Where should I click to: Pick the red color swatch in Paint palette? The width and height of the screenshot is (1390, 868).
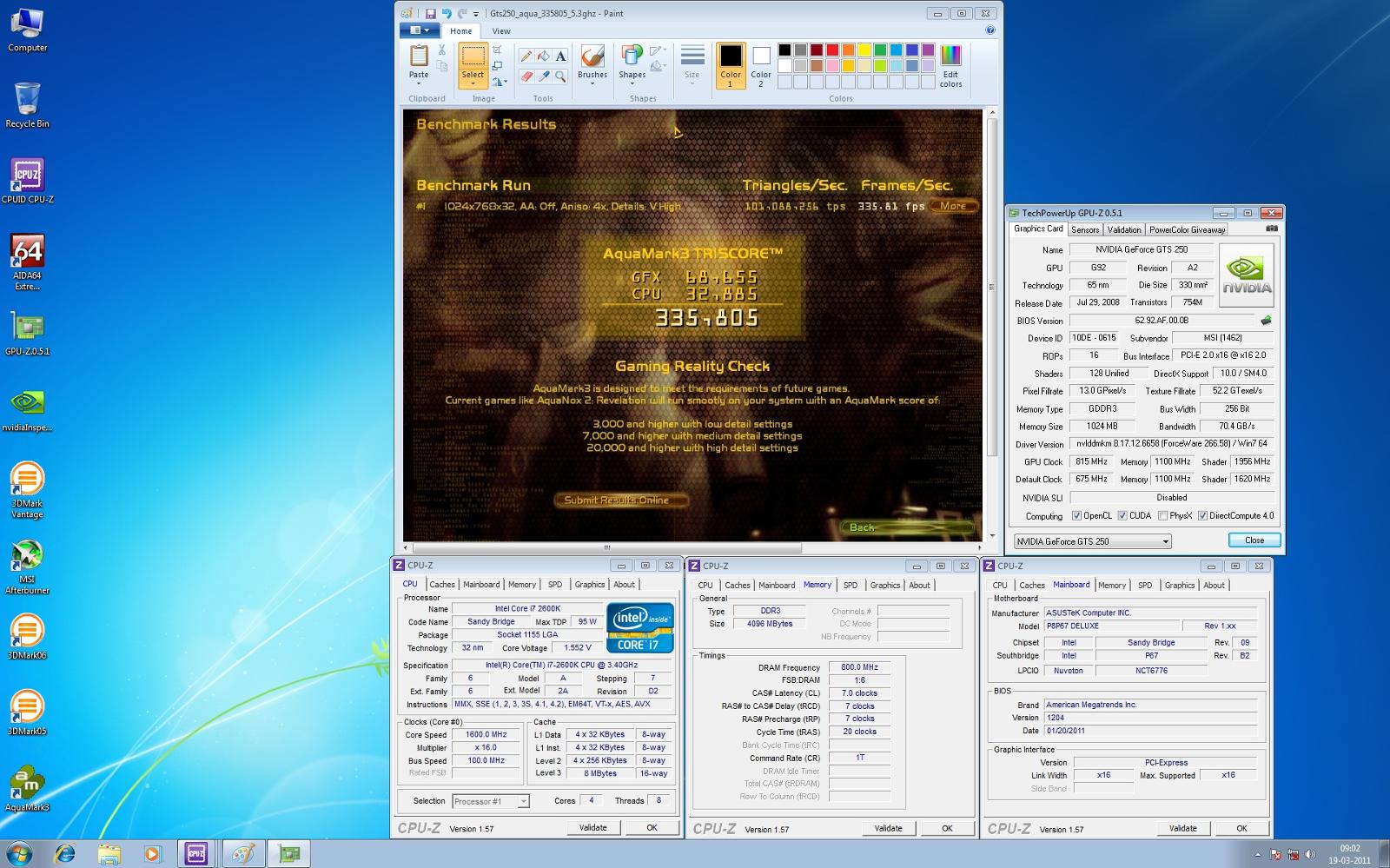click(832, 50)
